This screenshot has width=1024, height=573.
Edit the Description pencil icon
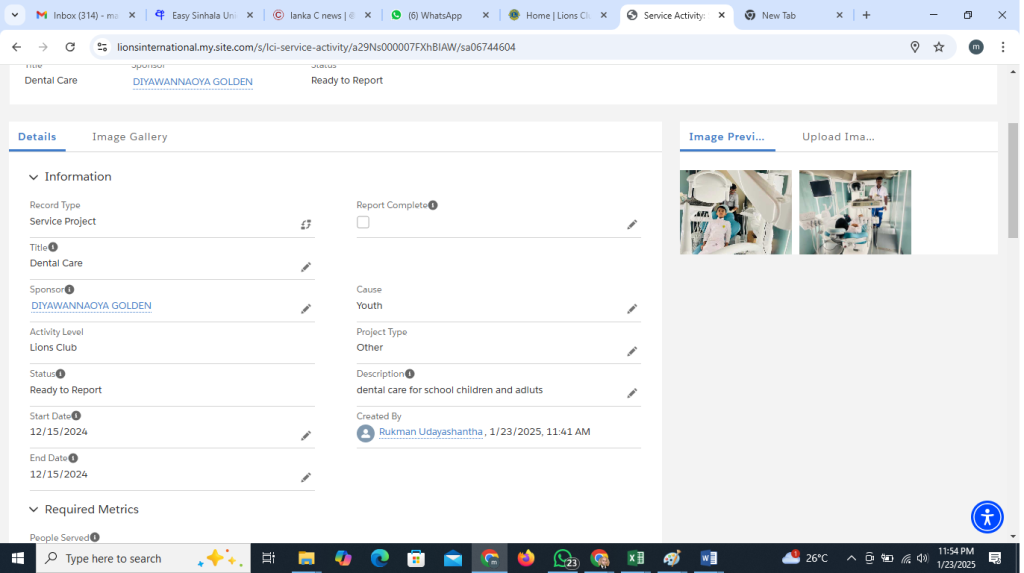pos(632,393)
